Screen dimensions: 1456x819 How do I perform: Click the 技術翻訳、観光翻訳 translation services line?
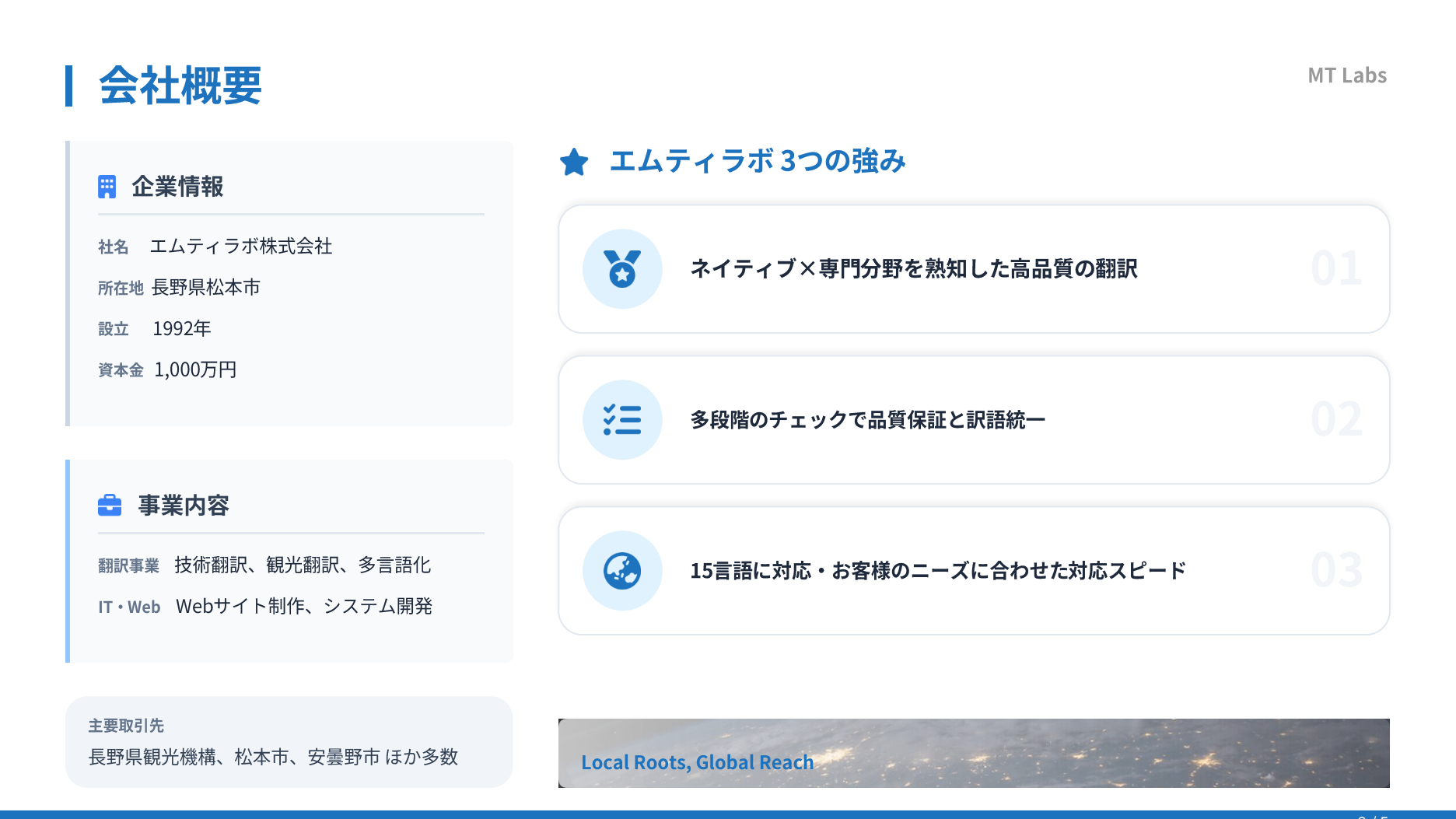click(x=303, y=565)
